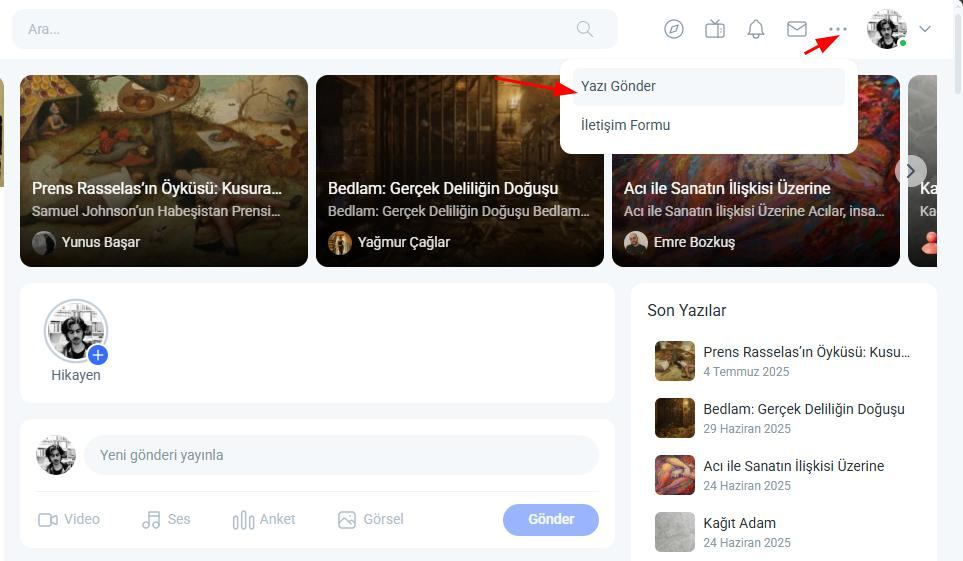963x561 pixels.
Task: Open Kağıt Adam article link
Action: point(739,523)
